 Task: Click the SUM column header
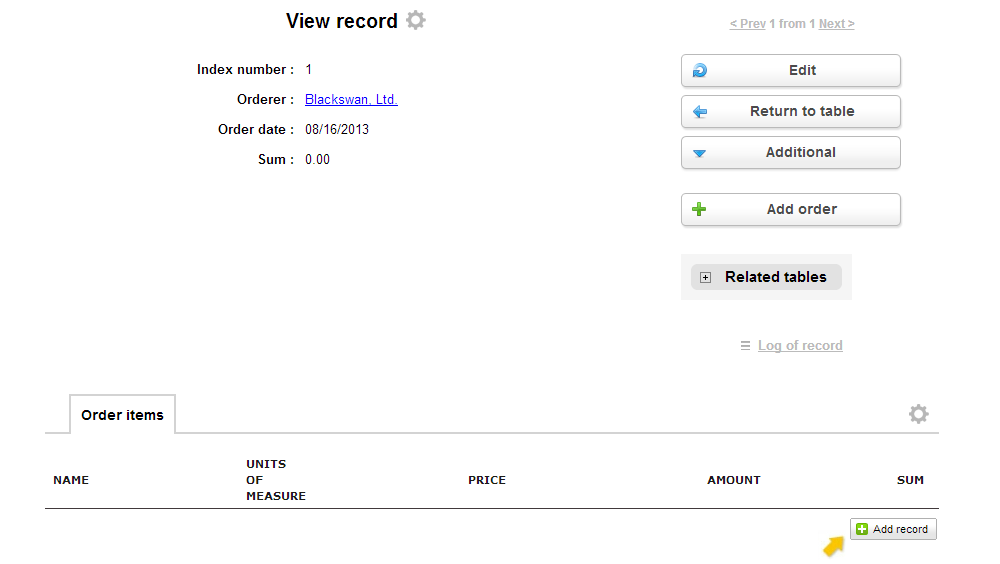(x=910, y=480)
